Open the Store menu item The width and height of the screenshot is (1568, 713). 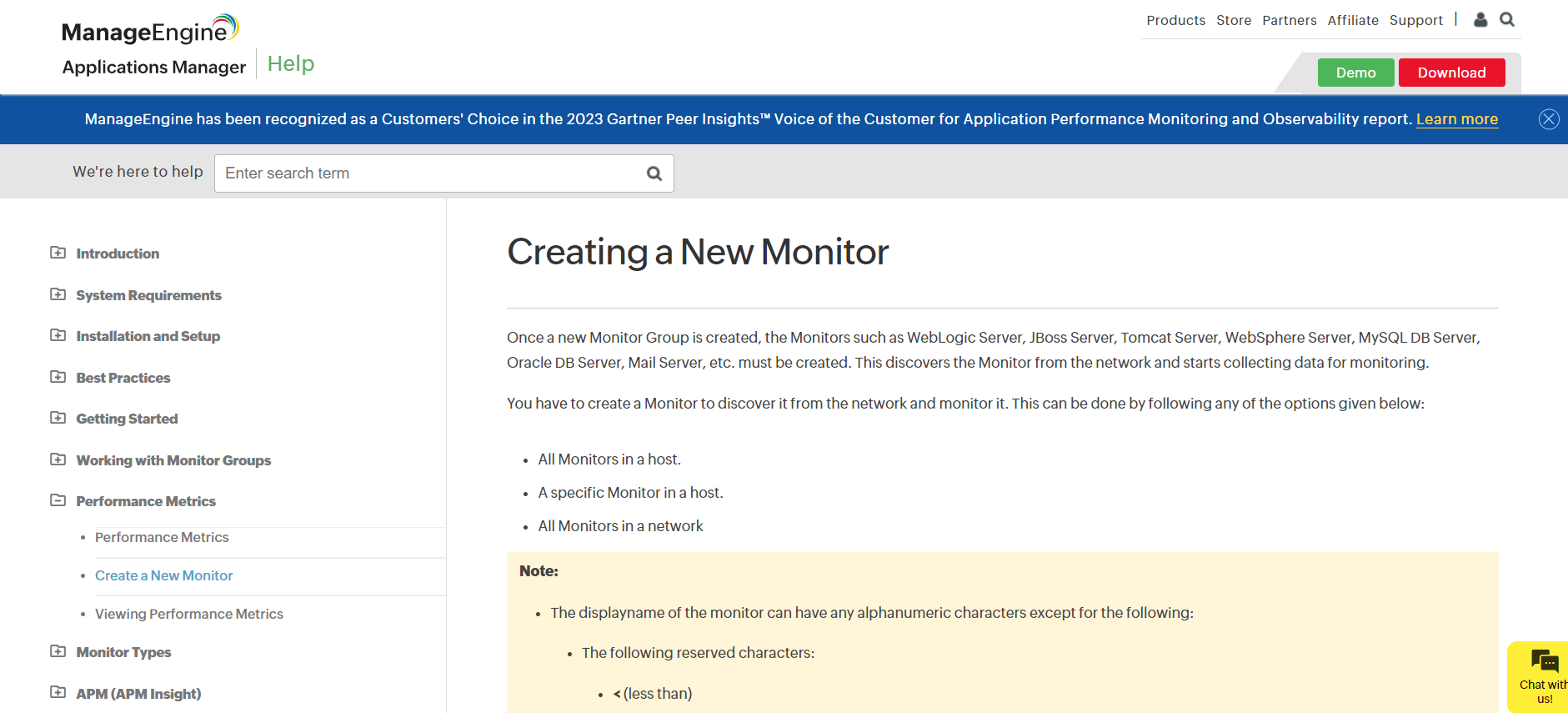tap(1234, 20)
